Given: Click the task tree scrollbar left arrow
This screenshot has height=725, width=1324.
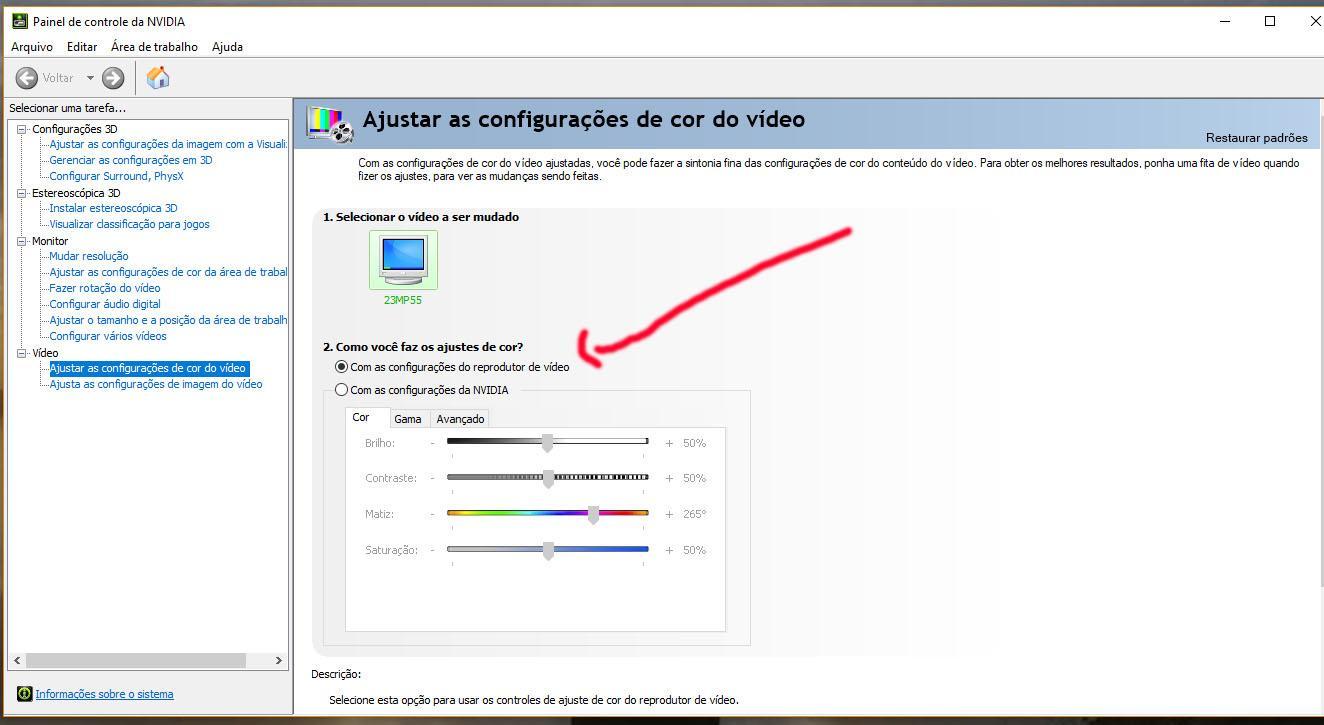Looking at the screenshot, I should click(x=16, y=660).
